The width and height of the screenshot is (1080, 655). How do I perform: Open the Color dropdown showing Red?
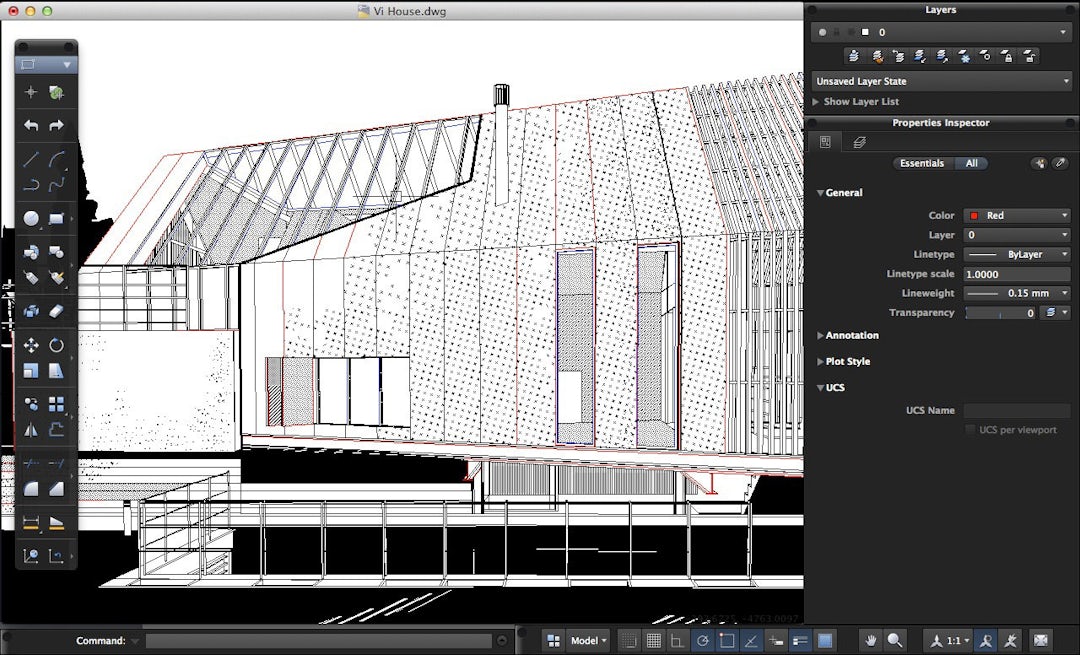click(x=1016, y=215)
